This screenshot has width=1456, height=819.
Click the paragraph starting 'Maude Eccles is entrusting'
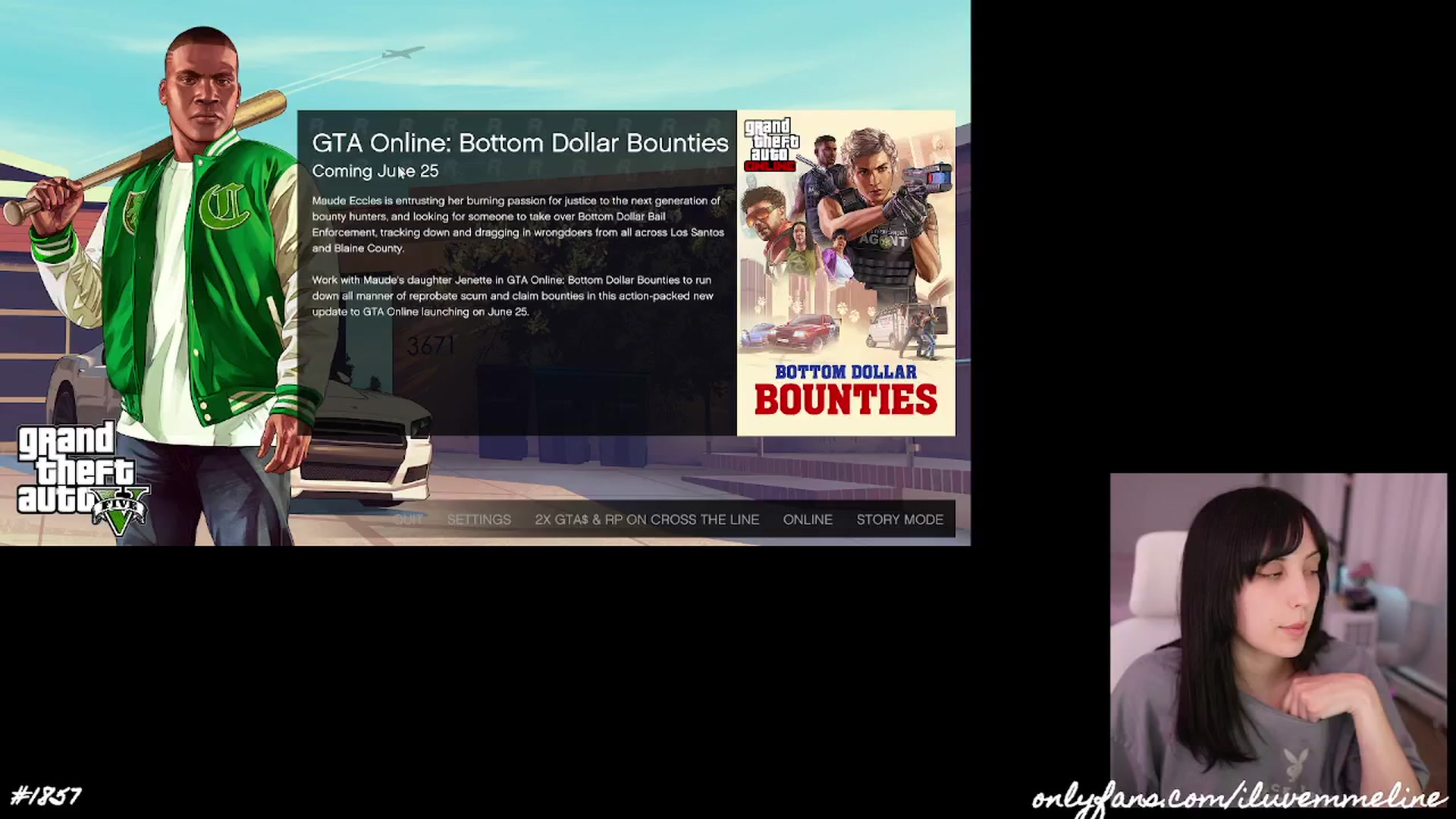point(517,224)
